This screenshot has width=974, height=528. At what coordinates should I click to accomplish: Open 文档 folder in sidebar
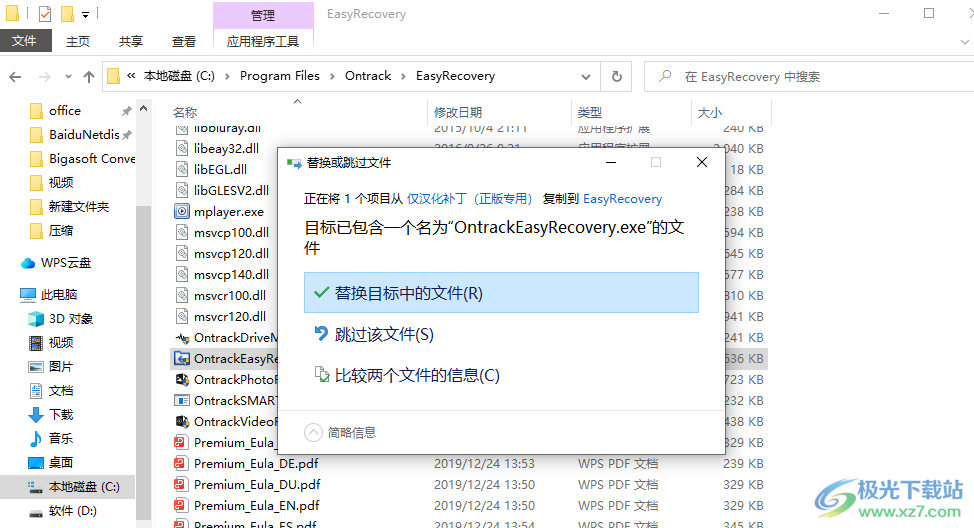60,391
